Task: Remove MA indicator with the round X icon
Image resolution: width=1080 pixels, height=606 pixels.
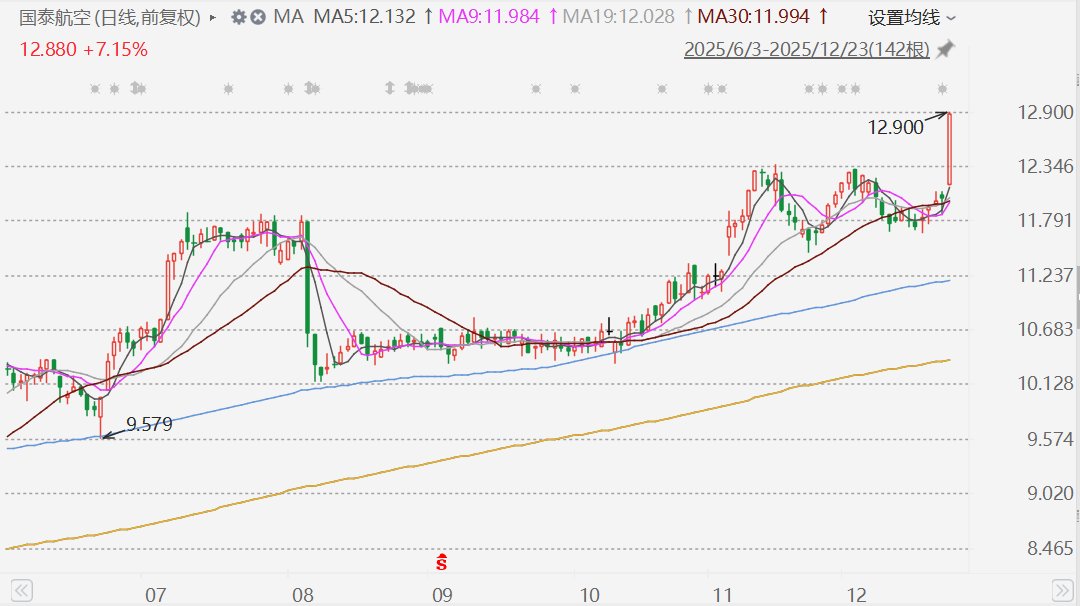Action: pyautogui.click(x=258, y=17)
